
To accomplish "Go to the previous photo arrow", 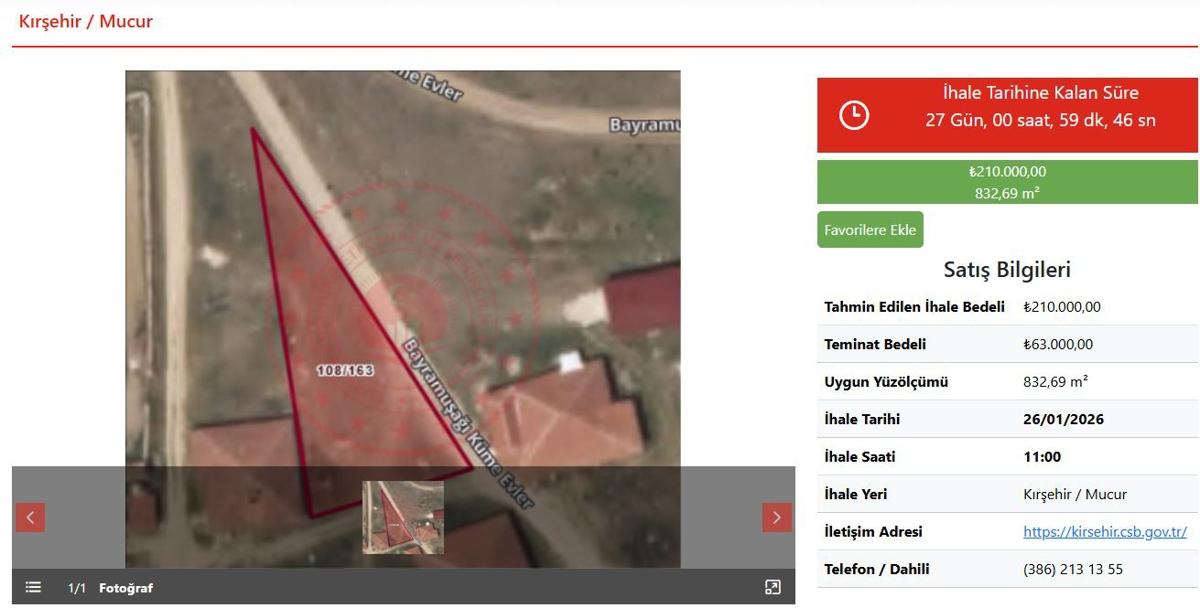I will pos(30,517).
